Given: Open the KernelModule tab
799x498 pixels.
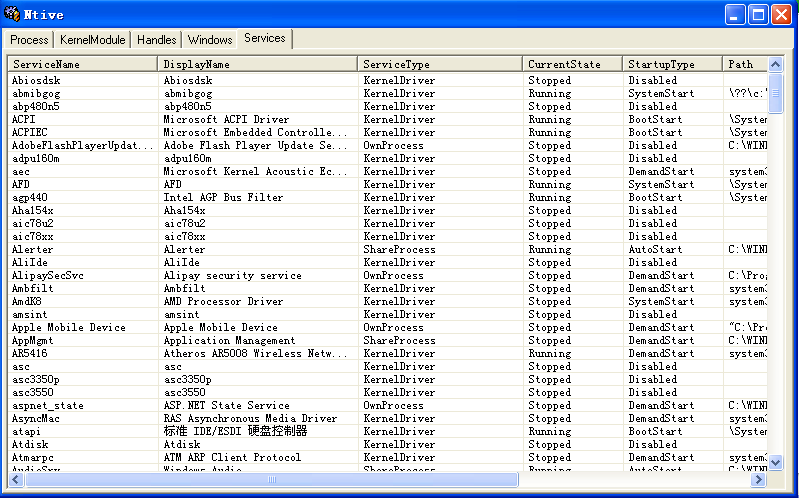Looking at the screenshot, I should click(x=92, y=40).
